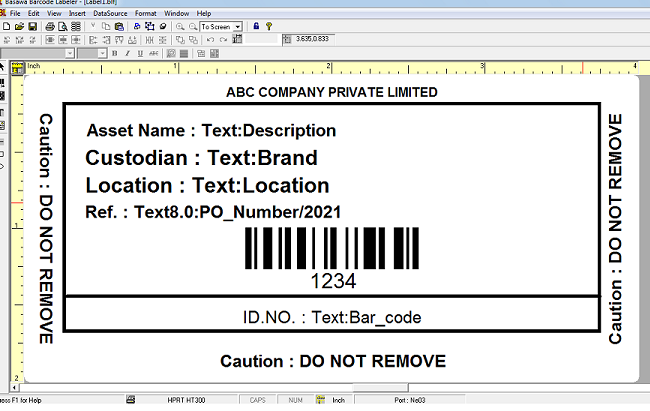Create a new label with New icon
Viewport: 650px width, 411px height.
pos(7,27)
